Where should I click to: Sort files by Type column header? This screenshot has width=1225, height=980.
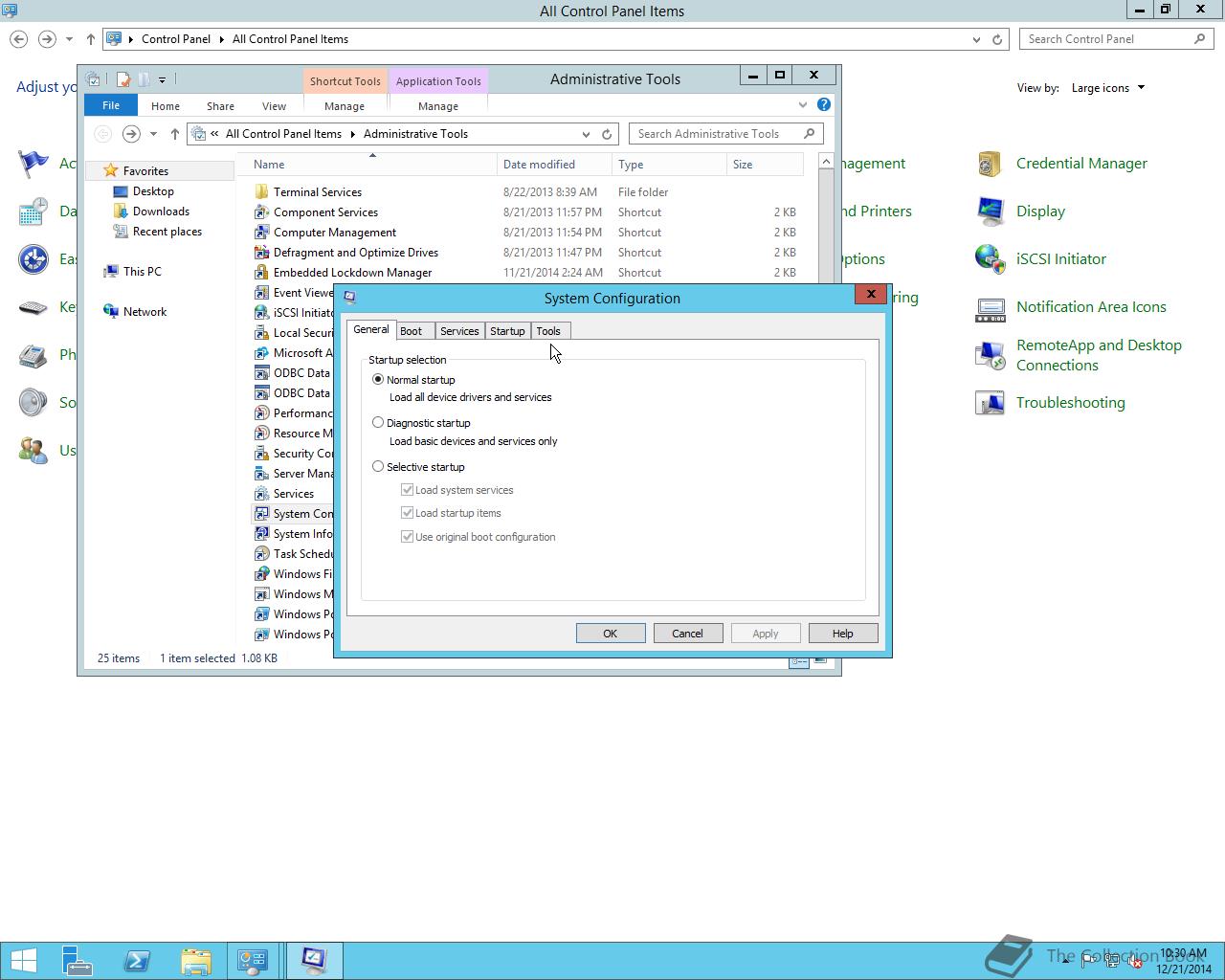tap(669, 165)
